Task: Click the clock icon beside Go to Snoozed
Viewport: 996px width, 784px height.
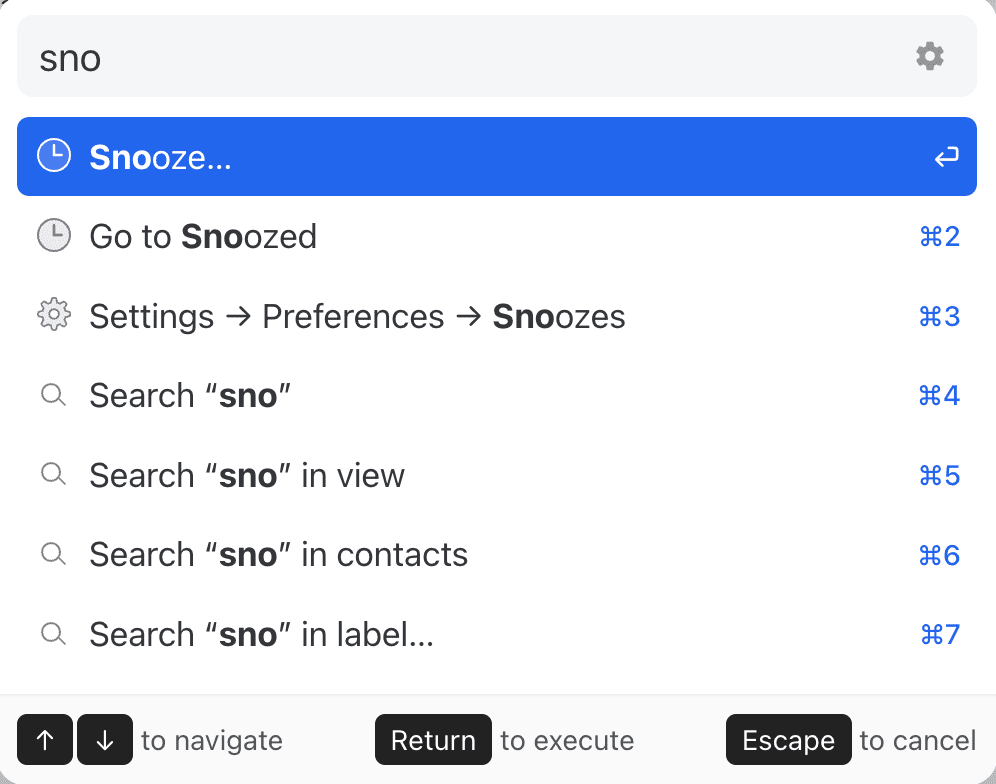Action: point(54,236)
